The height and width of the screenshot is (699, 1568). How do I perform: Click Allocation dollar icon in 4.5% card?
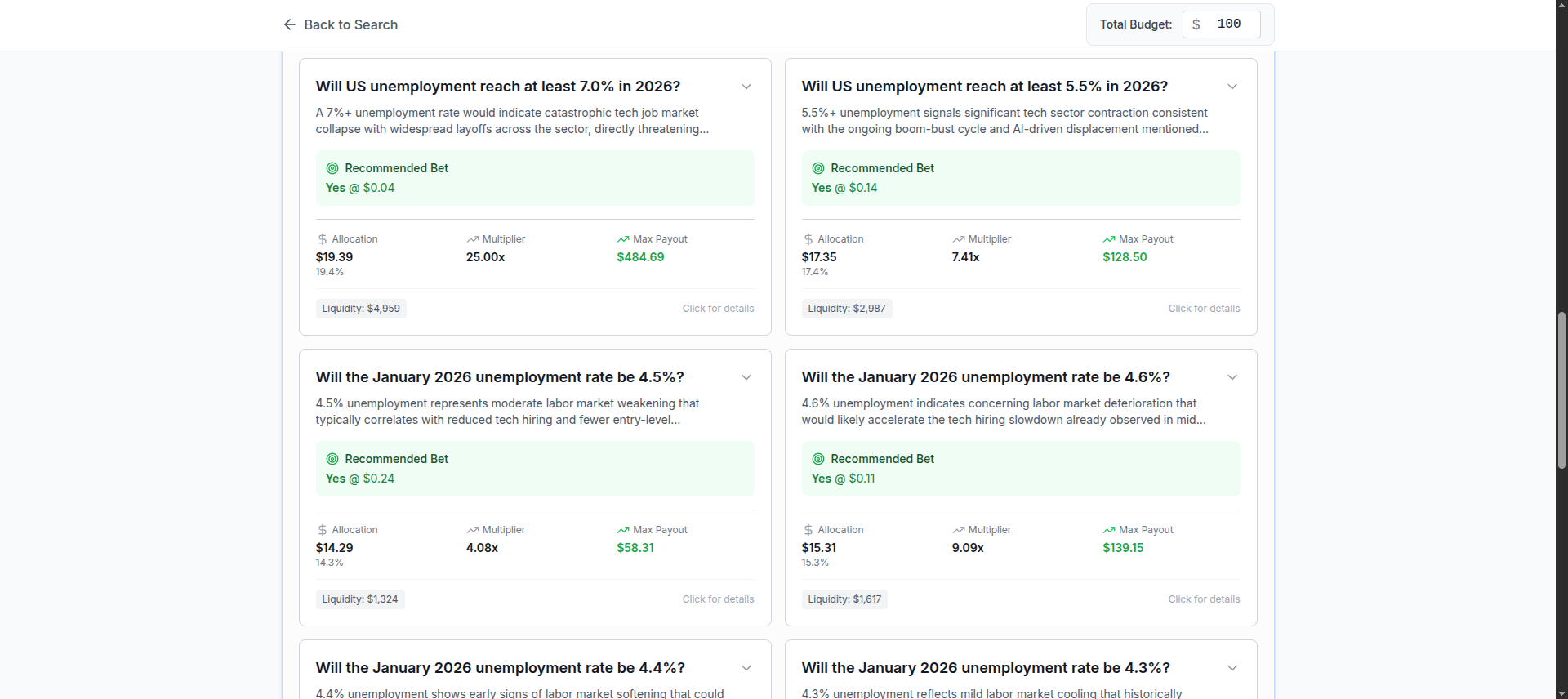(323, 530)
